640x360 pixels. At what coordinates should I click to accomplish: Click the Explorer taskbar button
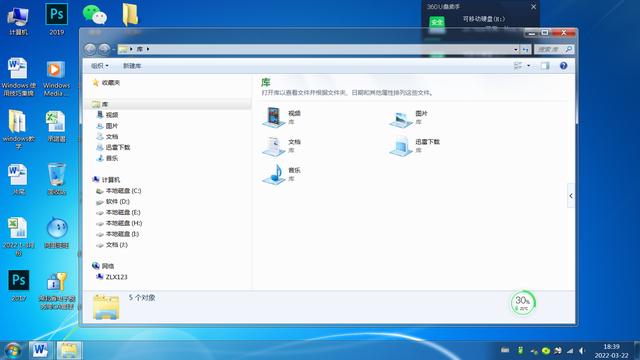(x=69, y=350)
